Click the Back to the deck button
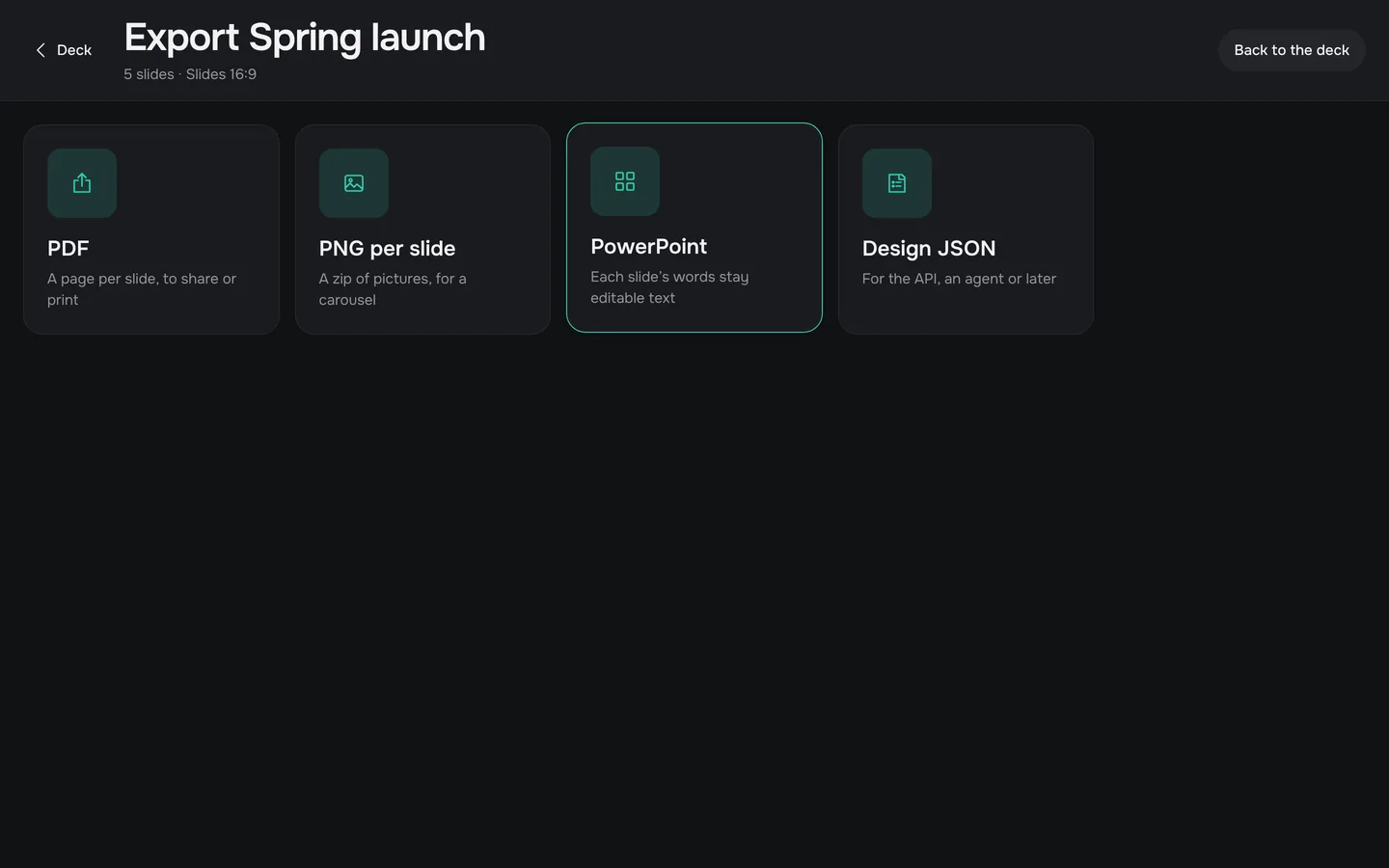1389x868 pixels. (1292, 50)
